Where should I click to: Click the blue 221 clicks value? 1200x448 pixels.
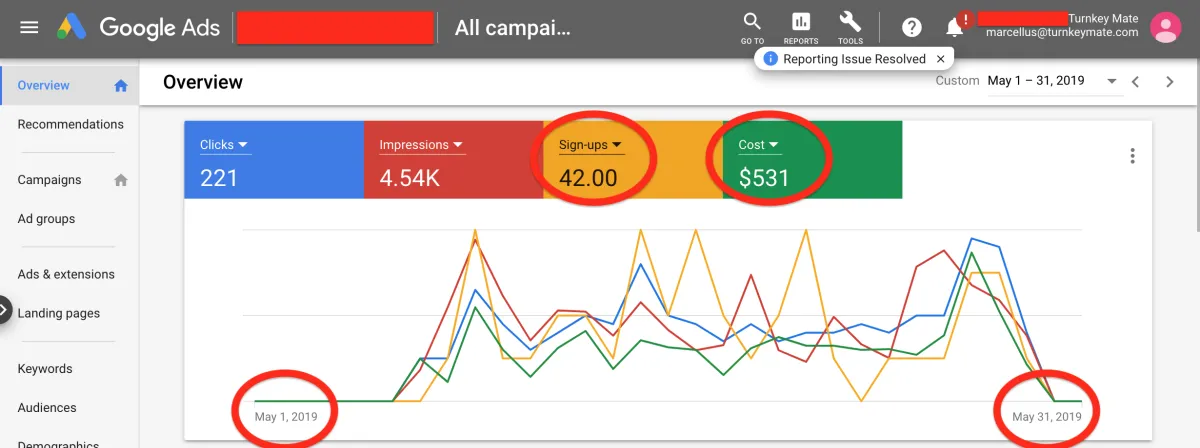[217, 178]
